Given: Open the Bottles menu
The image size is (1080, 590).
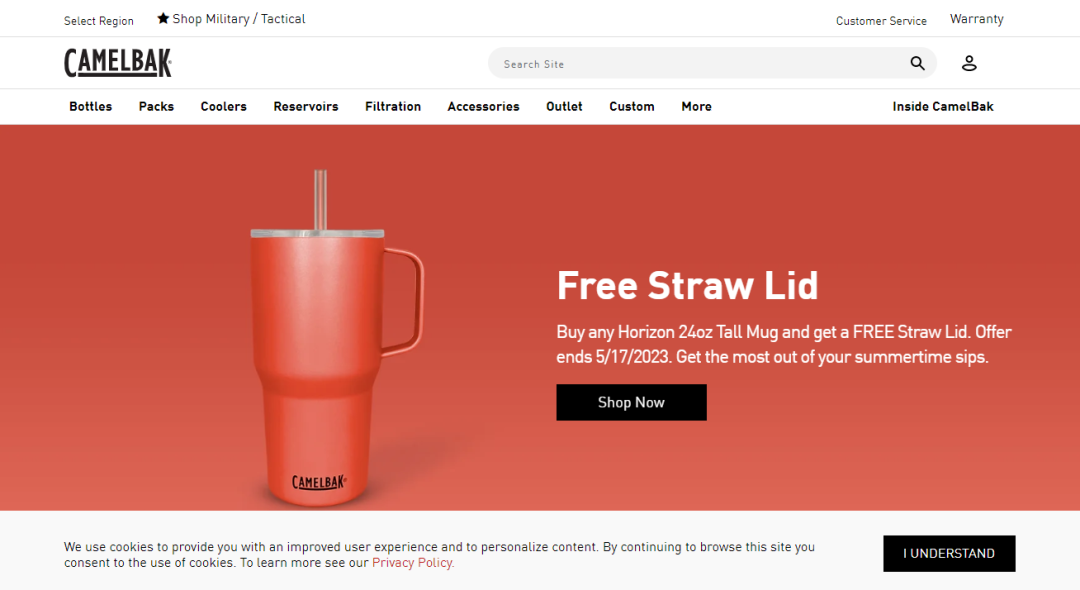Looking at the screenshot, I should (90, 107).
